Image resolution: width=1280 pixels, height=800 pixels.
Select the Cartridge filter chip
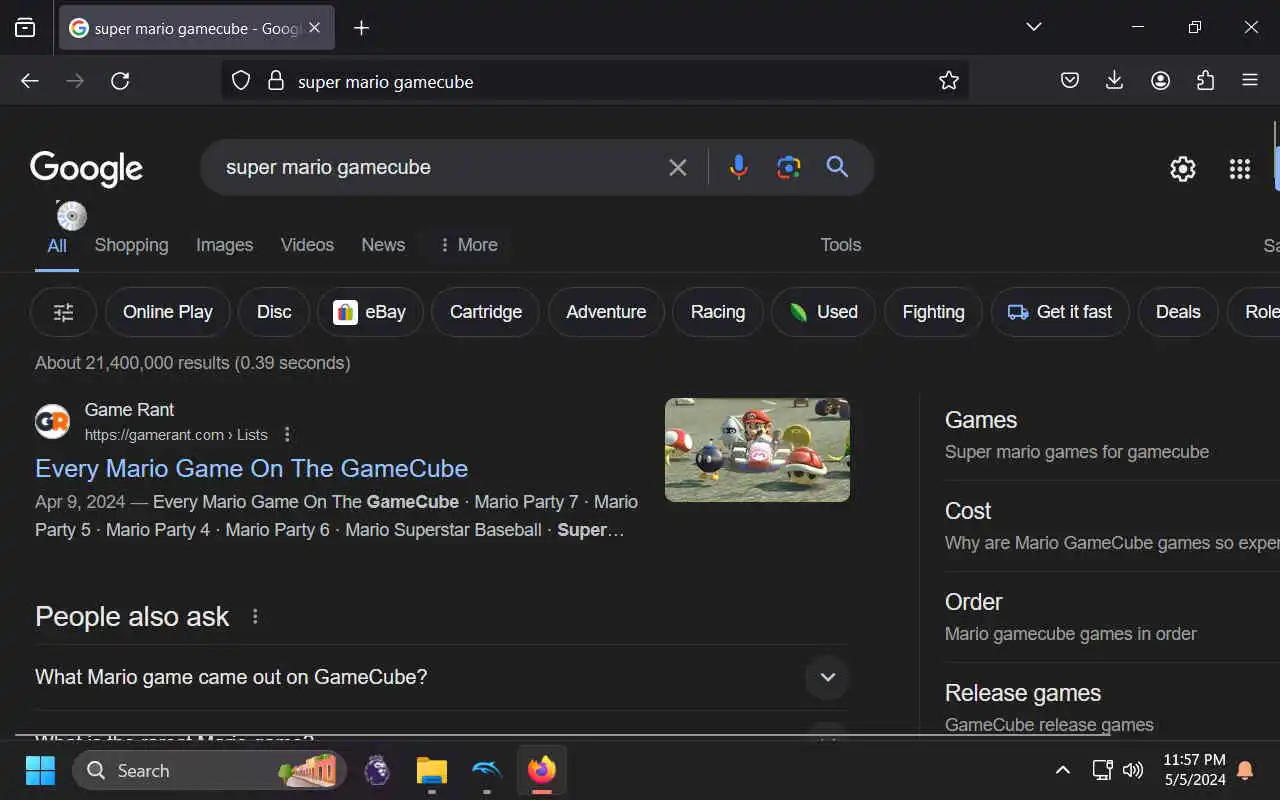point(486,312)
